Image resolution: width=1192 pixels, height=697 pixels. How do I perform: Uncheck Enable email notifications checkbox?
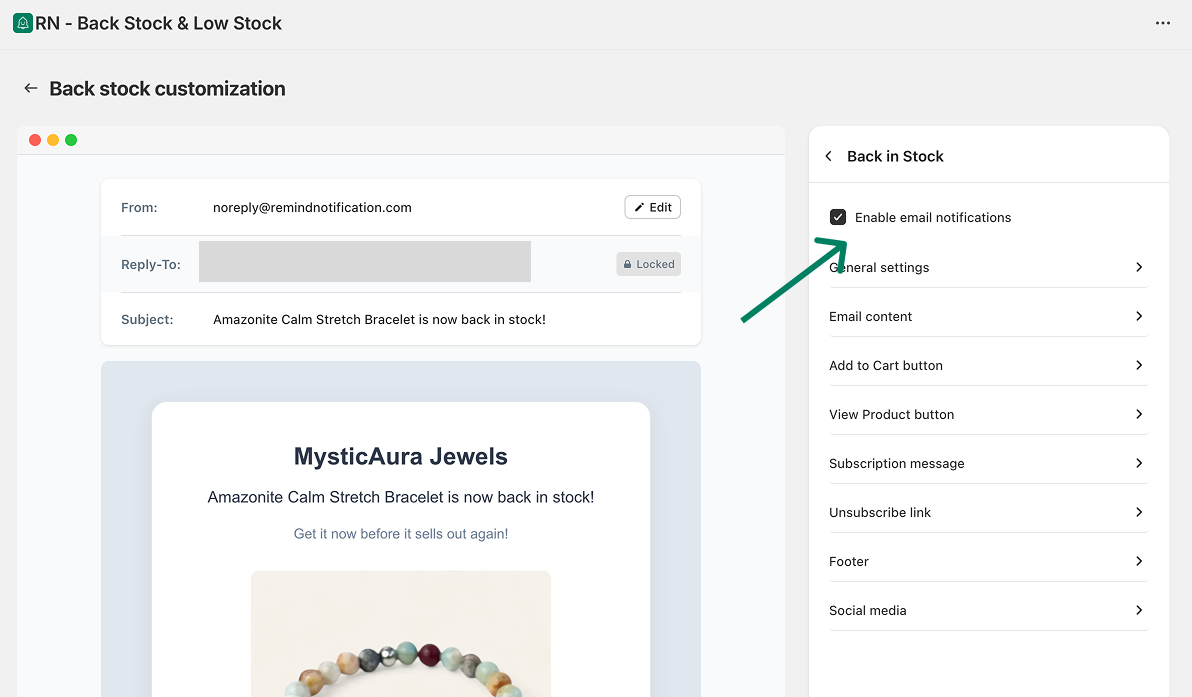[x=838, y=217]
